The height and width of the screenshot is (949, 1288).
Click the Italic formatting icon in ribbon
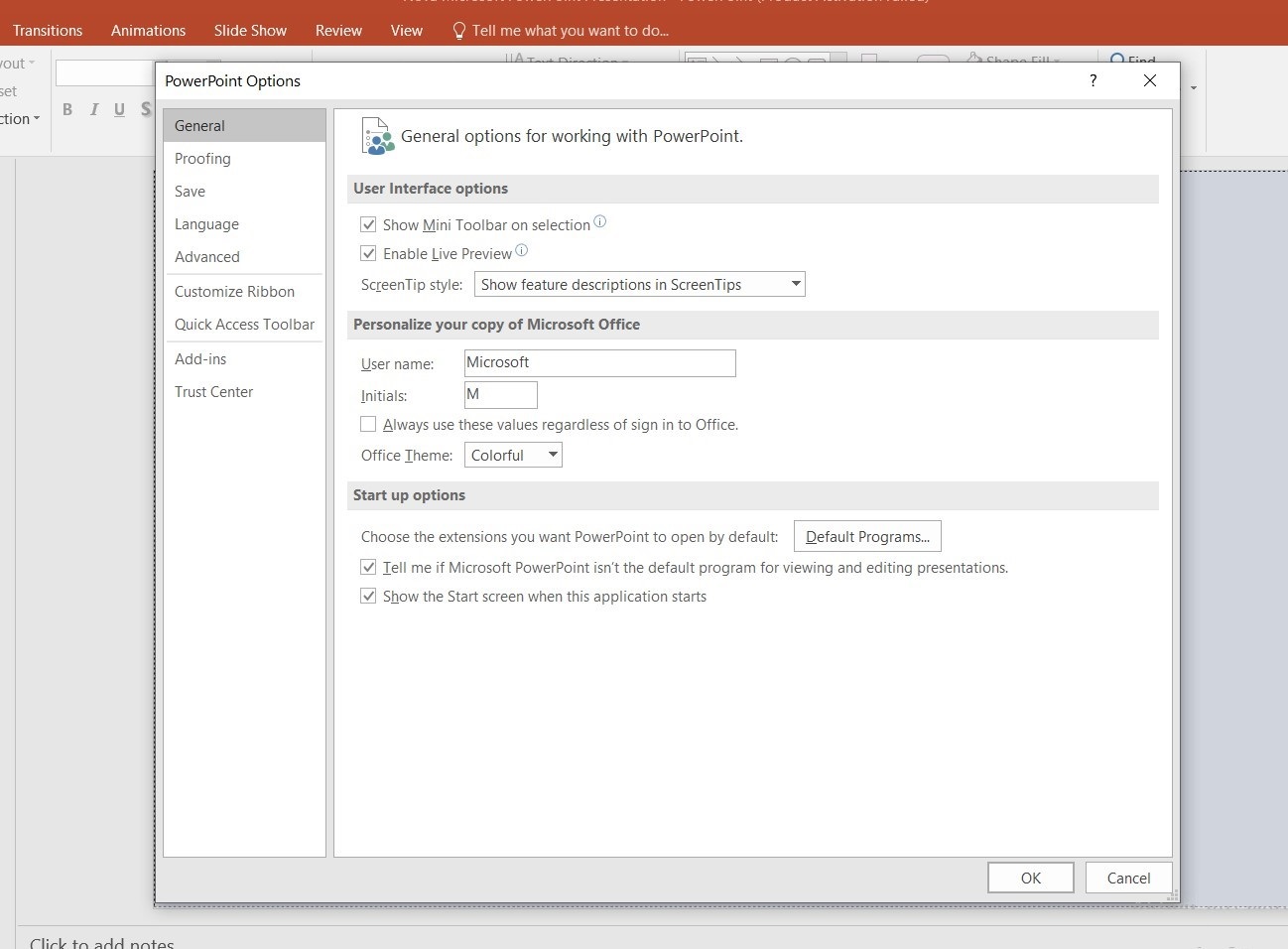pos(94,109)
